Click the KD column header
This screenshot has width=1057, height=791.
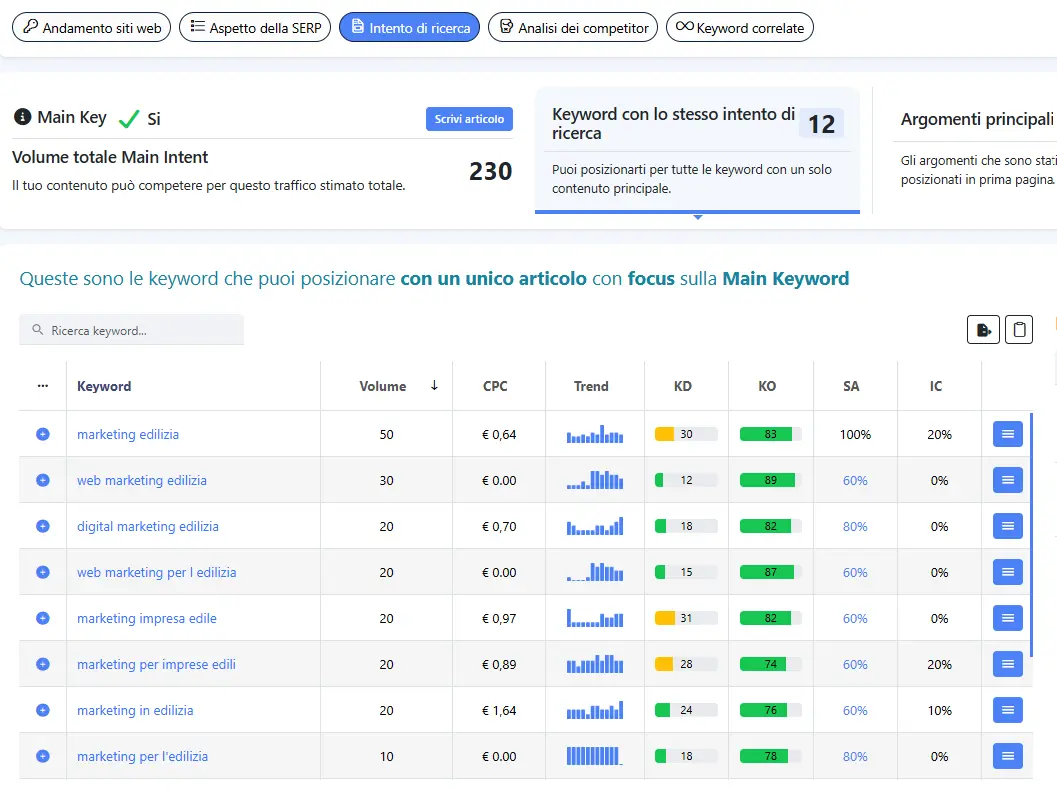coord(683,386)
